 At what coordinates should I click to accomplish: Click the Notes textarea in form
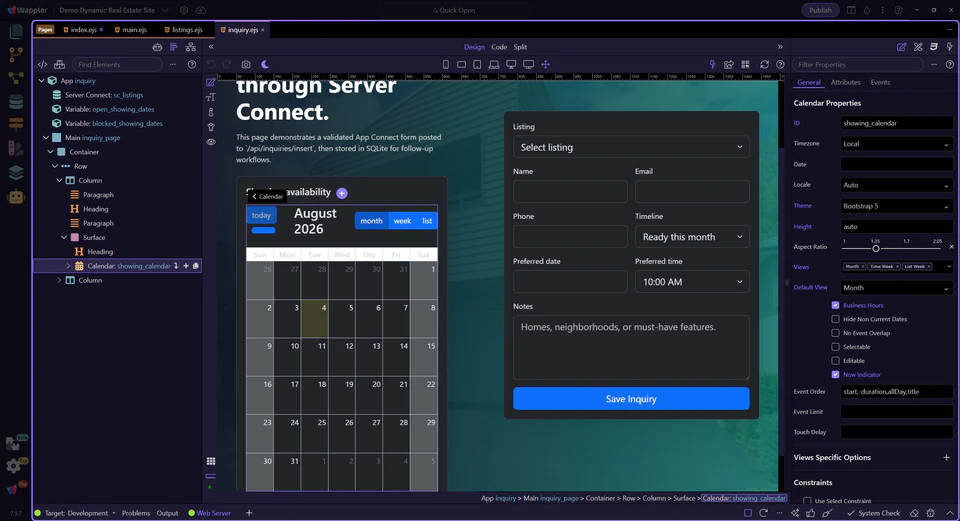pyautogui.click(x=631, y=347)
